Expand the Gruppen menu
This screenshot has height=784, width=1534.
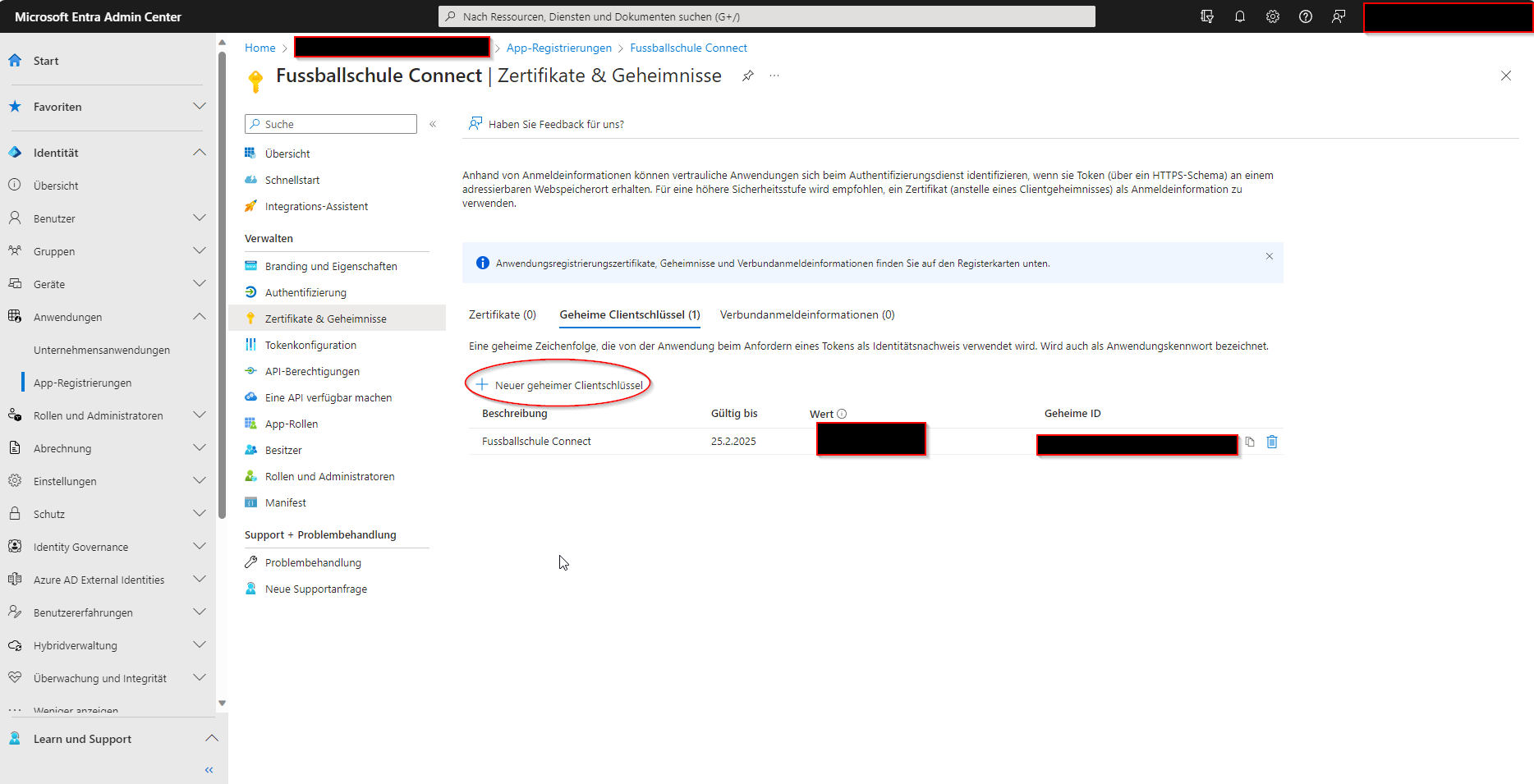point(200,250)
